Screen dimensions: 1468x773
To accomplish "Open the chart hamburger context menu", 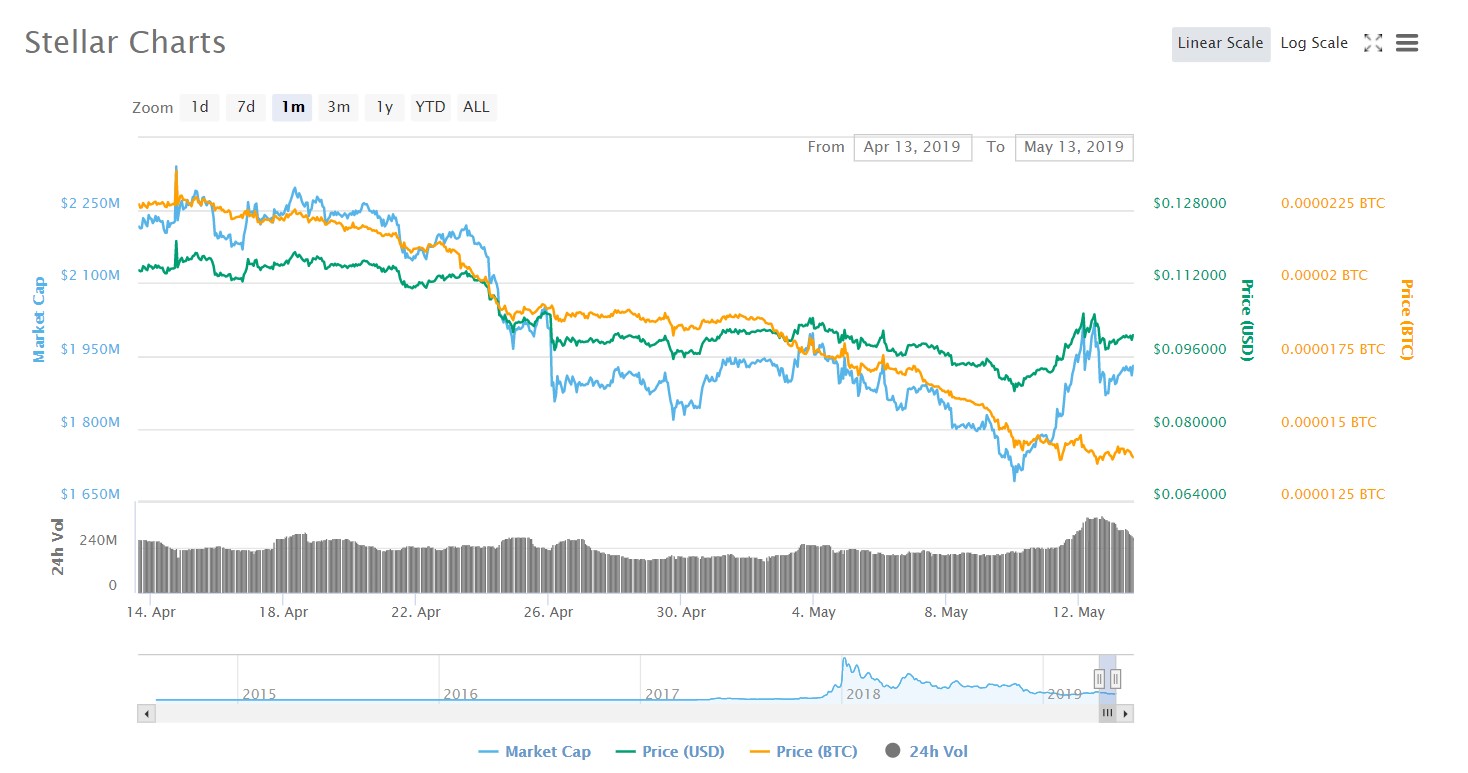I will tap(1406, 43).
